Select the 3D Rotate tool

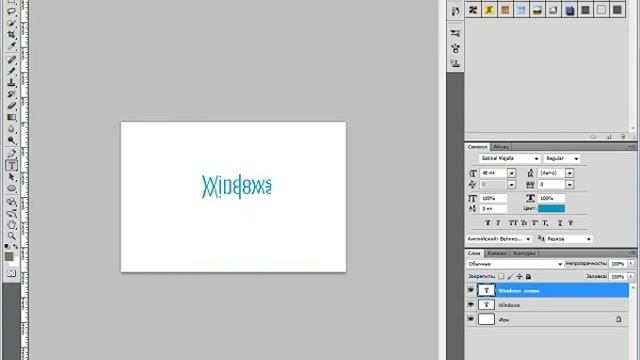tap(12, 202)
